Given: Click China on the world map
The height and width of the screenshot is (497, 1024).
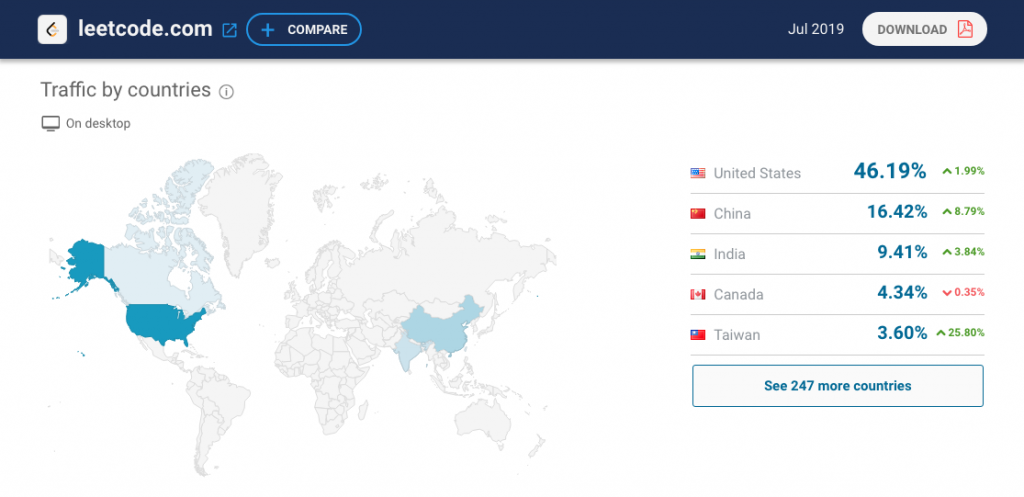Looking at the screenshot, I should (x=444, y=330).
